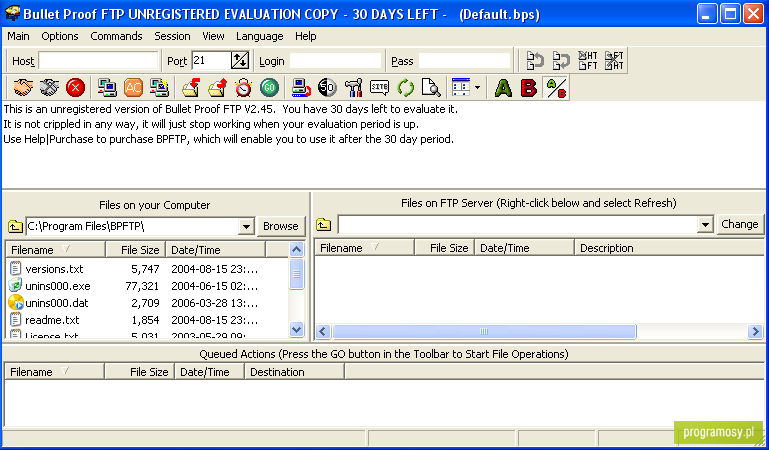Click FTP pane scroll left arrow
The image size is (769, 450).
point(322,332)
